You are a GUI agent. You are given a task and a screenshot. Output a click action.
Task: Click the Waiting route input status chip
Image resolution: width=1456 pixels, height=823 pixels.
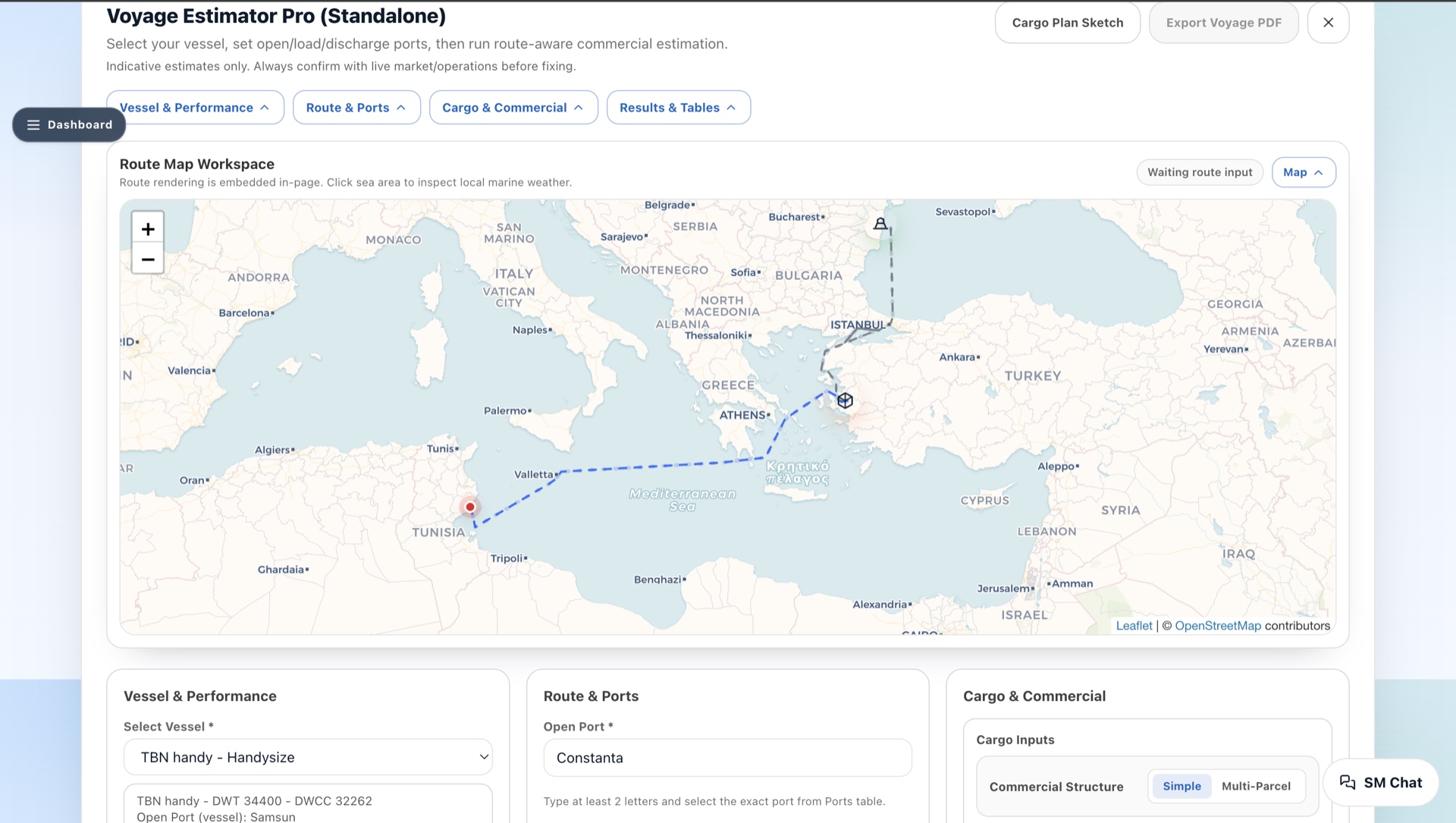(x=1200, y=172)
